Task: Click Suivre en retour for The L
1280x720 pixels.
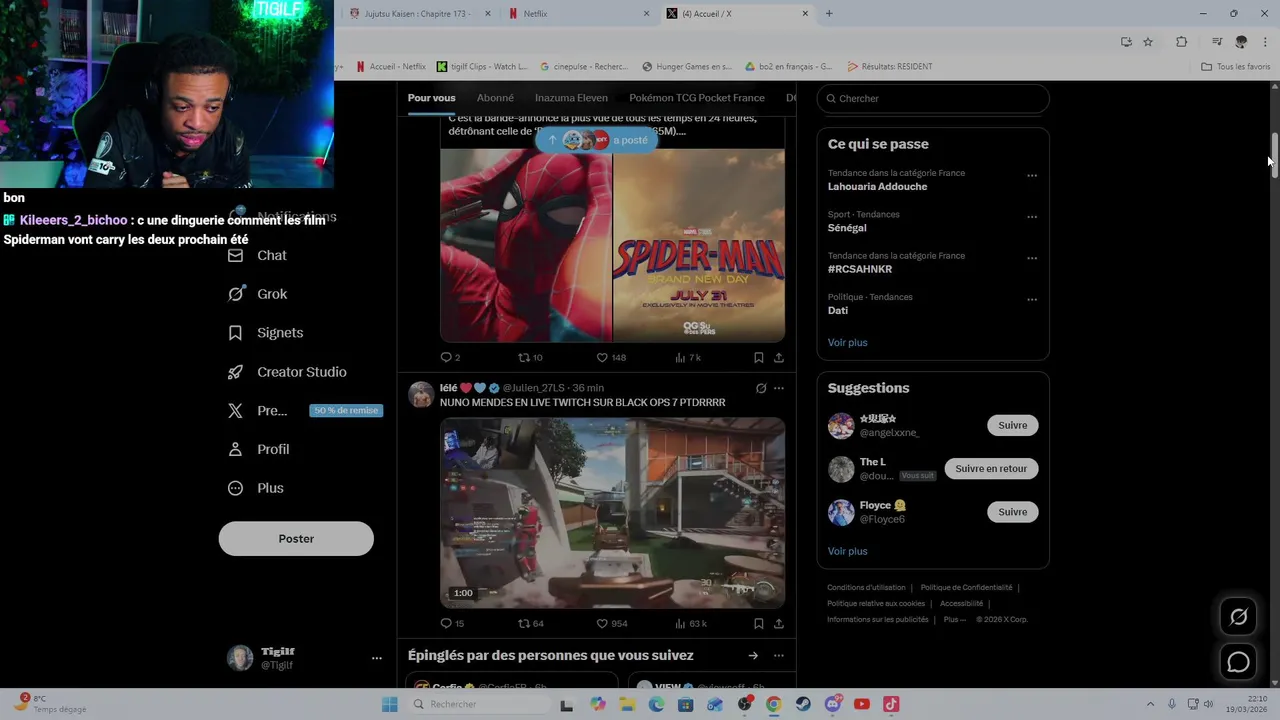Action: click(991, 468)
